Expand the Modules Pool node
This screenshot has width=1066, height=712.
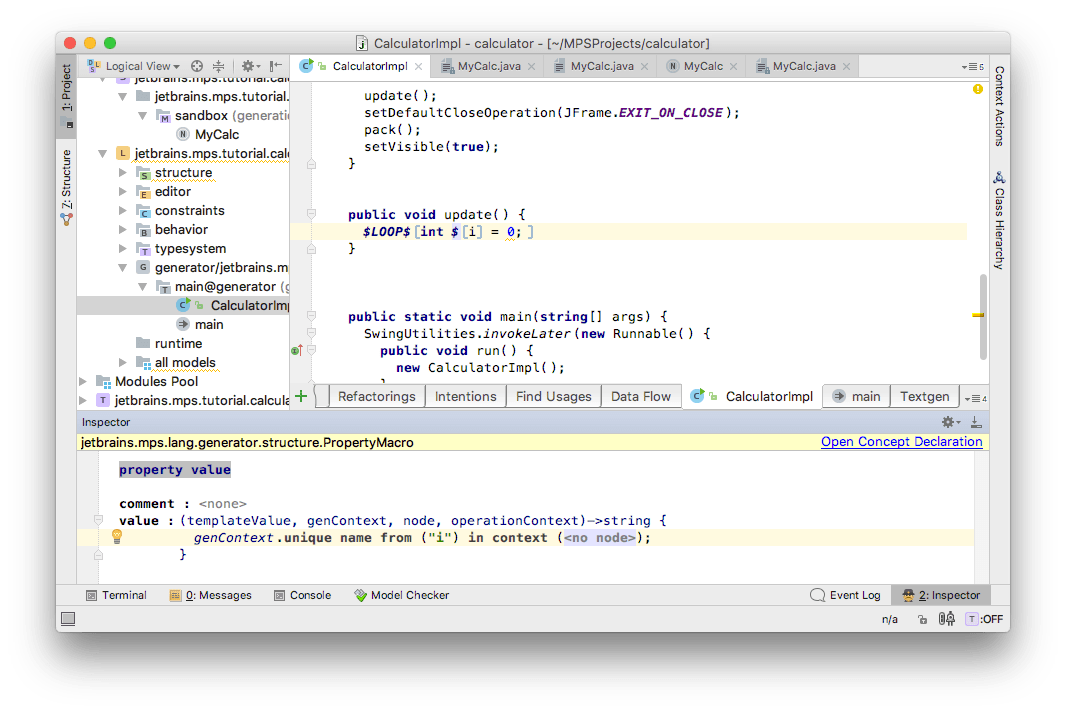tap(83, 381)
